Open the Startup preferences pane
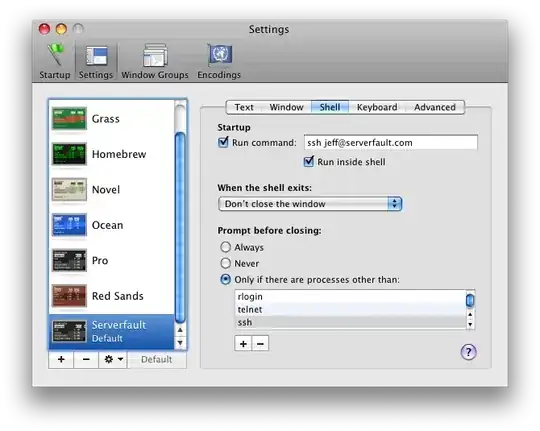This screenshot has height=431, width=540. (x=54, y=62)
